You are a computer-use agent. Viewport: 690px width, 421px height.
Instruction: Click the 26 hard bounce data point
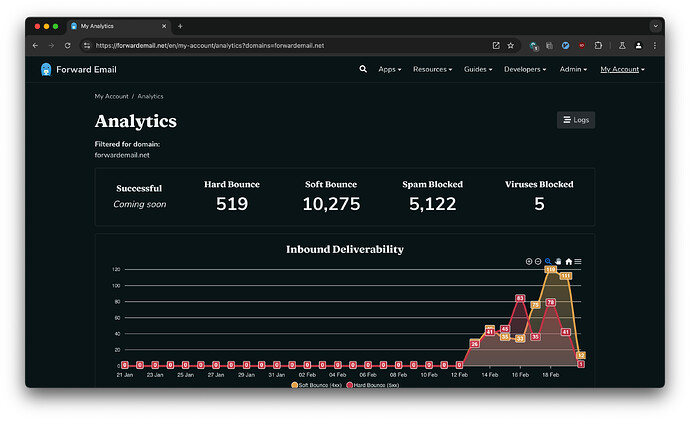pyautogui.click(x=474, y=344)
